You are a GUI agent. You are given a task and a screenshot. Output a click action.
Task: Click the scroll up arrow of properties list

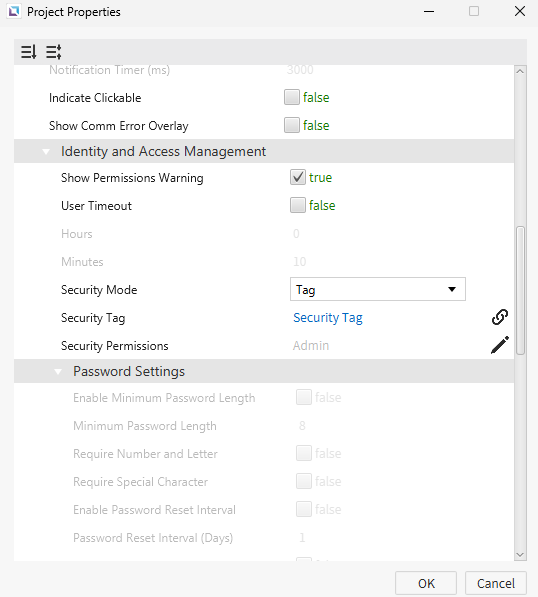coord(520,71)
